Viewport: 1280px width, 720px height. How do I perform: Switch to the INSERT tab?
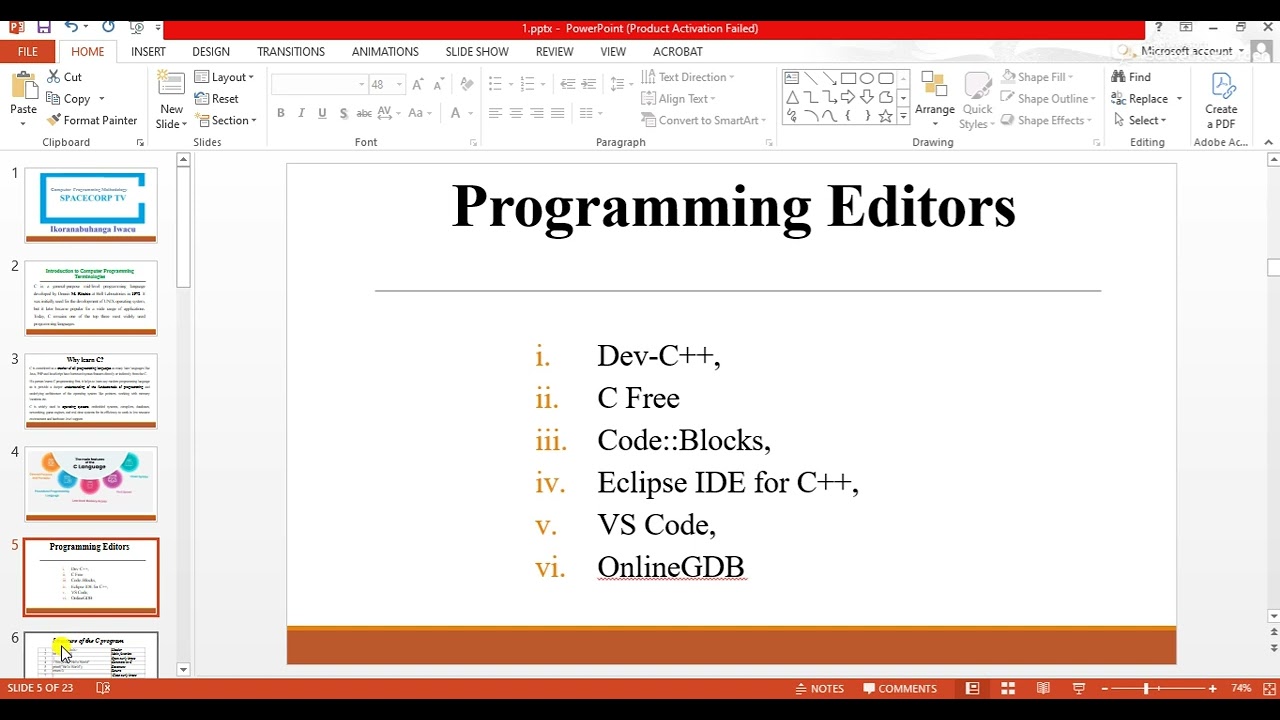148,52
